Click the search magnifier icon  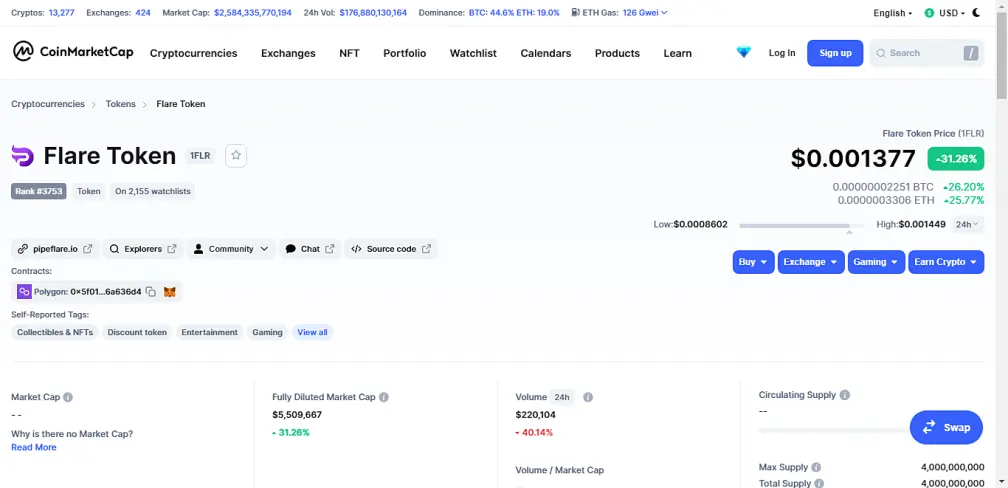[881, 53]
